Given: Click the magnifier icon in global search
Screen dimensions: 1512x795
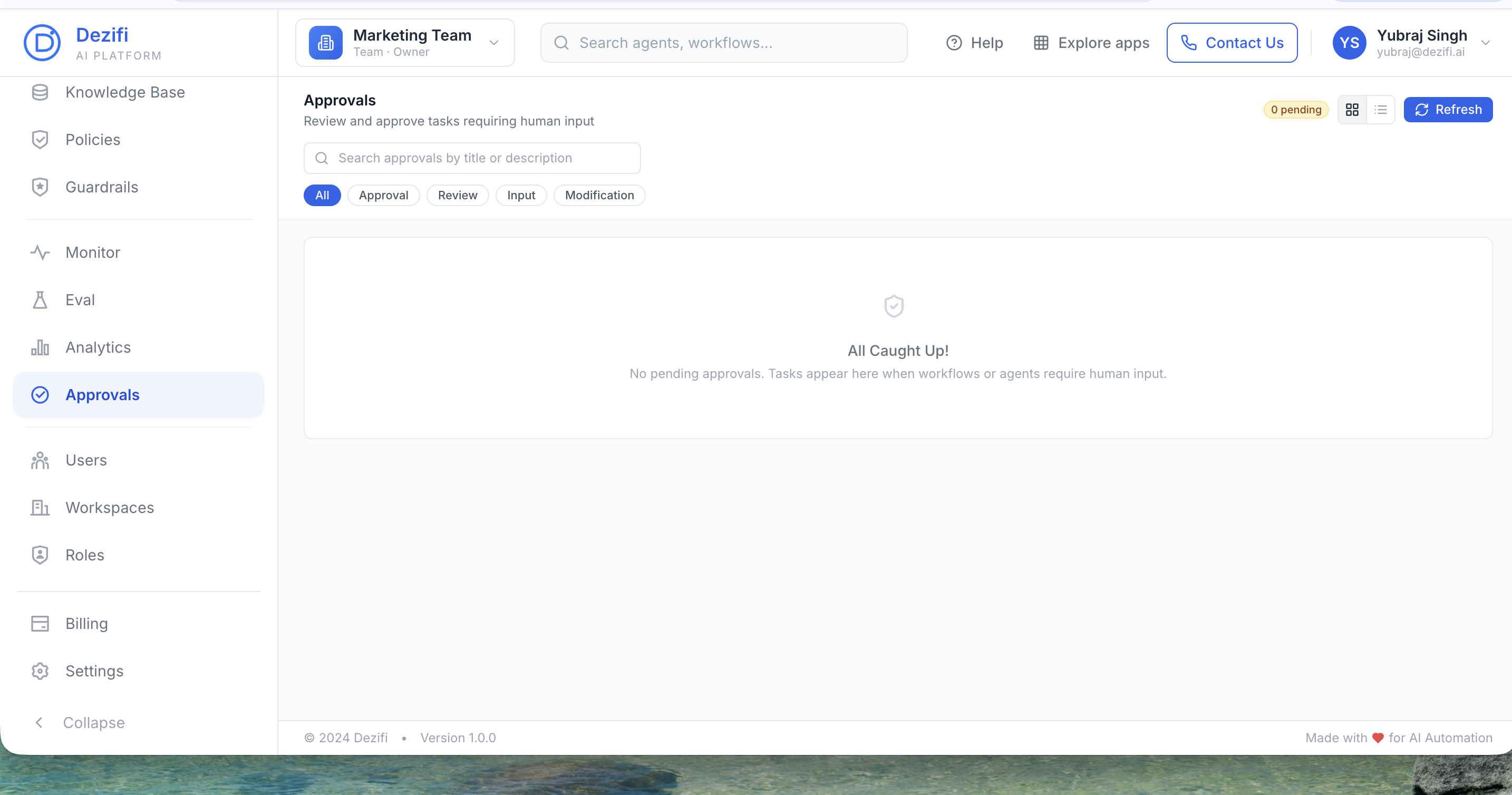Looking at the screenshot, I should click(x=561, y=43).
